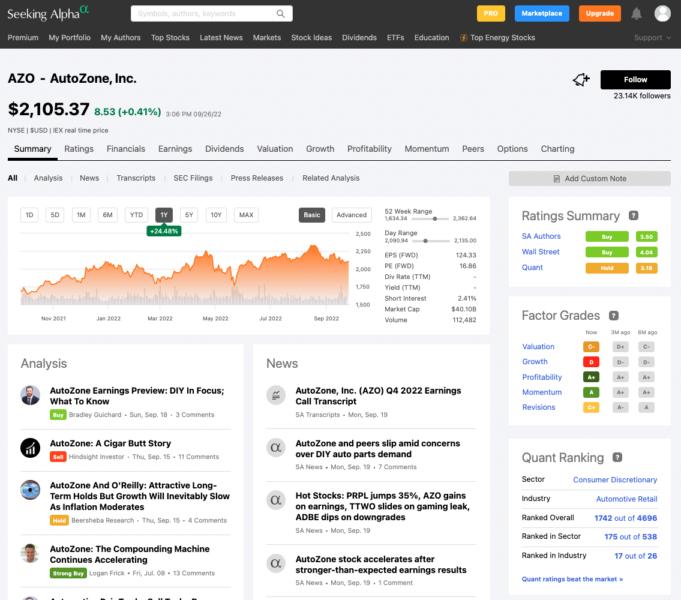This screenshot has height=600, width=681.
Task: Select the 5D chart range
Action: click(55, 215)
